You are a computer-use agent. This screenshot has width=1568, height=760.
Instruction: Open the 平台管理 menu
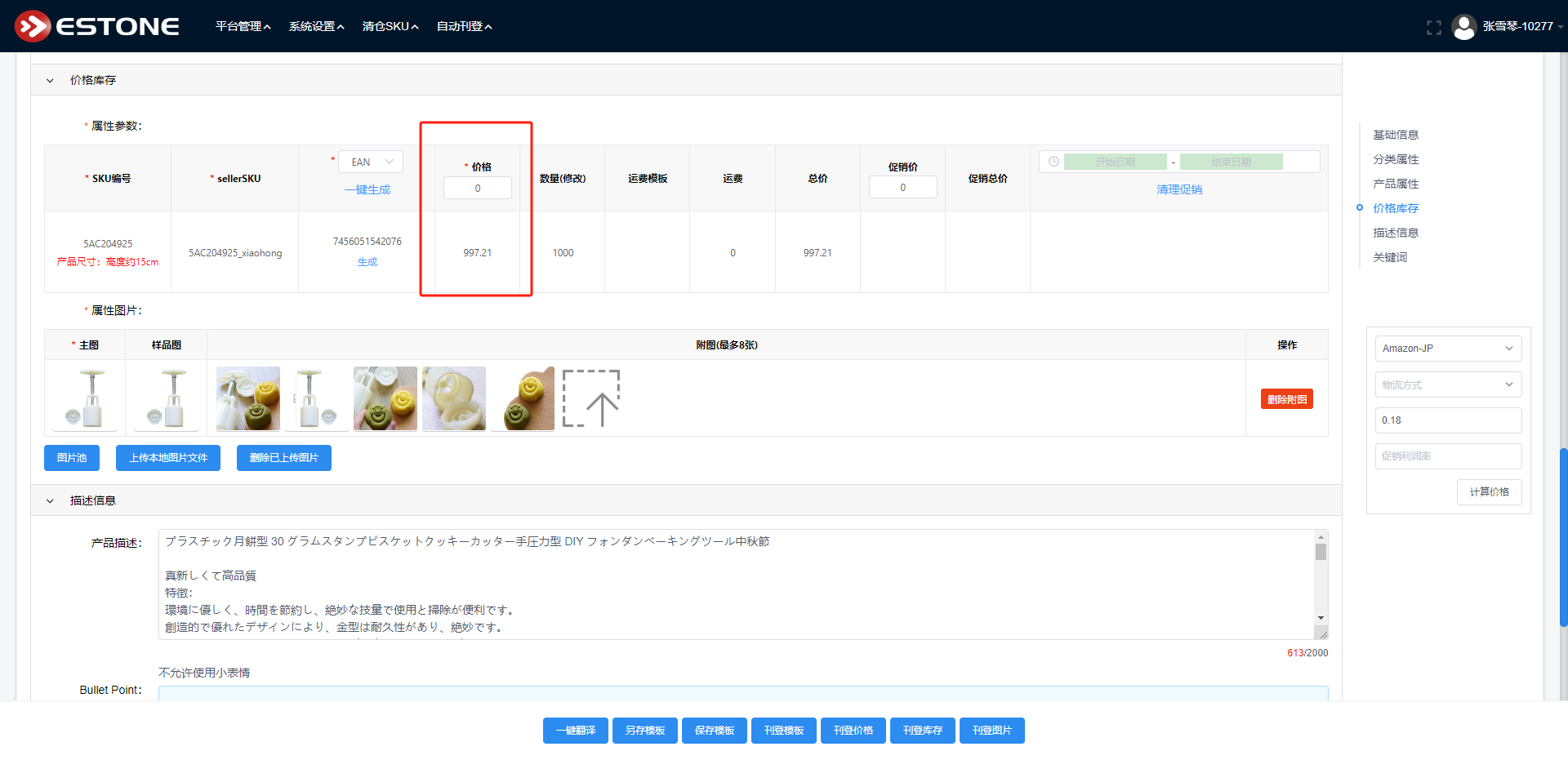click(243, 26)
